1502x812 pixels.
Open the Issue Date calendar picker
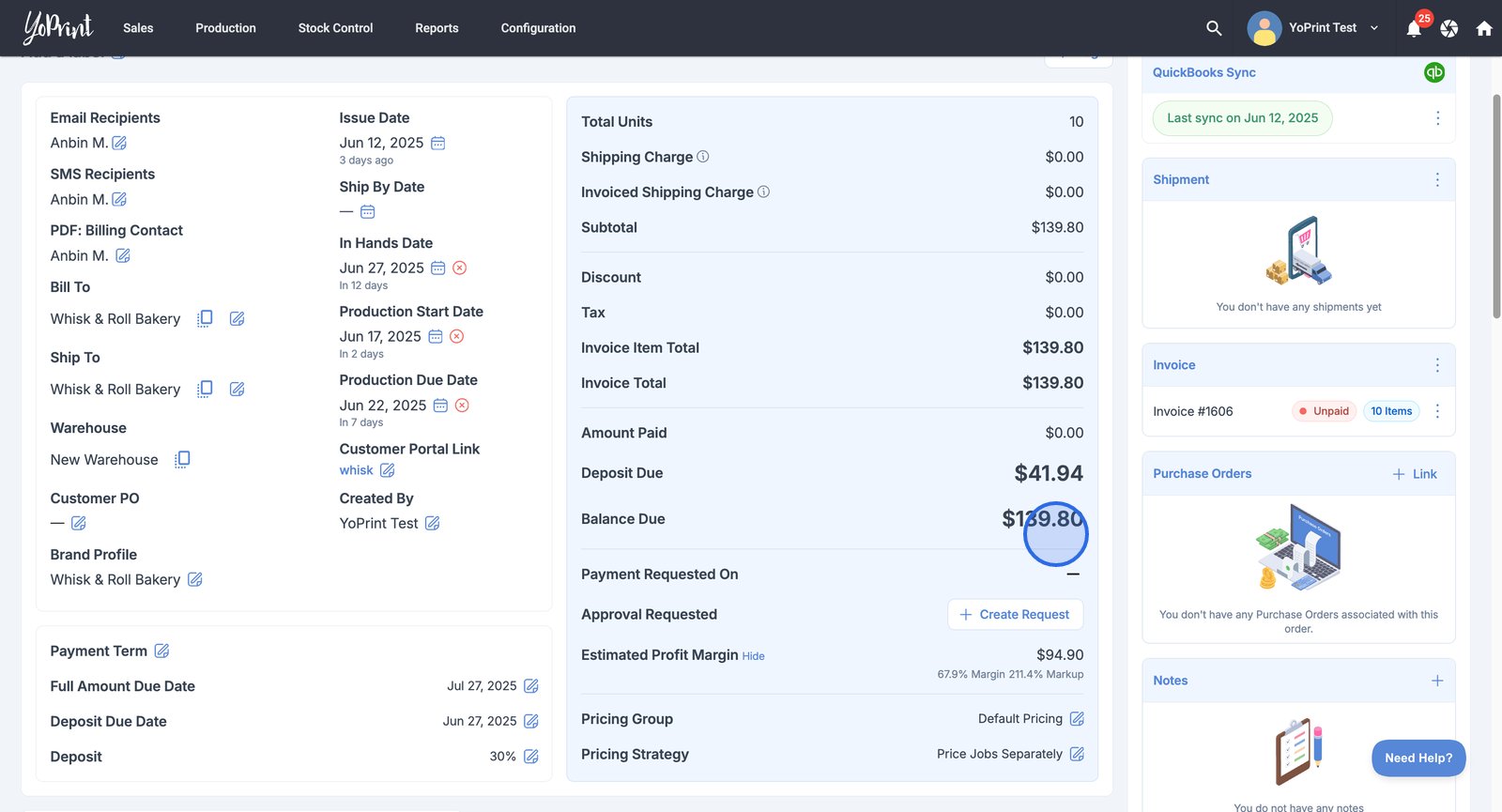tap(437, 143)
